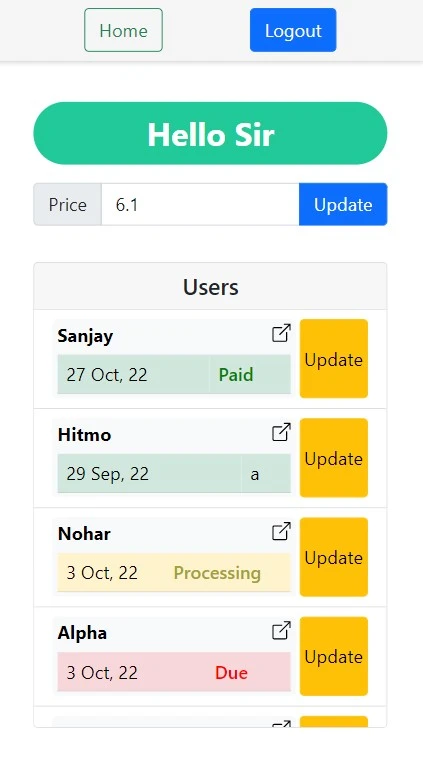Screen dimensions: 423x757
Task: Click the Users list header
Action: pos(210,286)
